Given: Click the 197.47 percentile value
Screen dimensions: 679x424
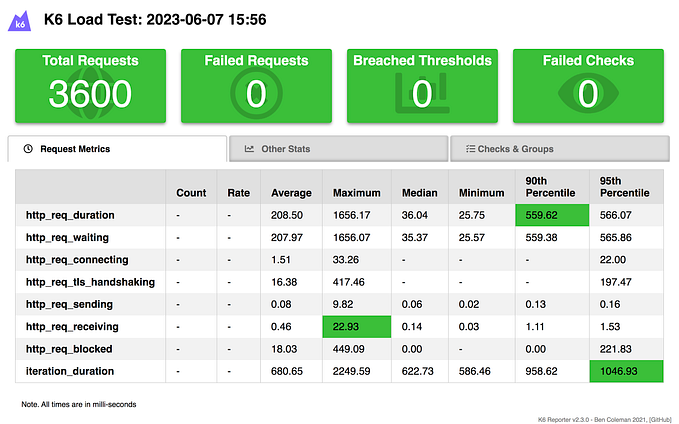Looking at the screenshot, I should (x=615, y=282).
